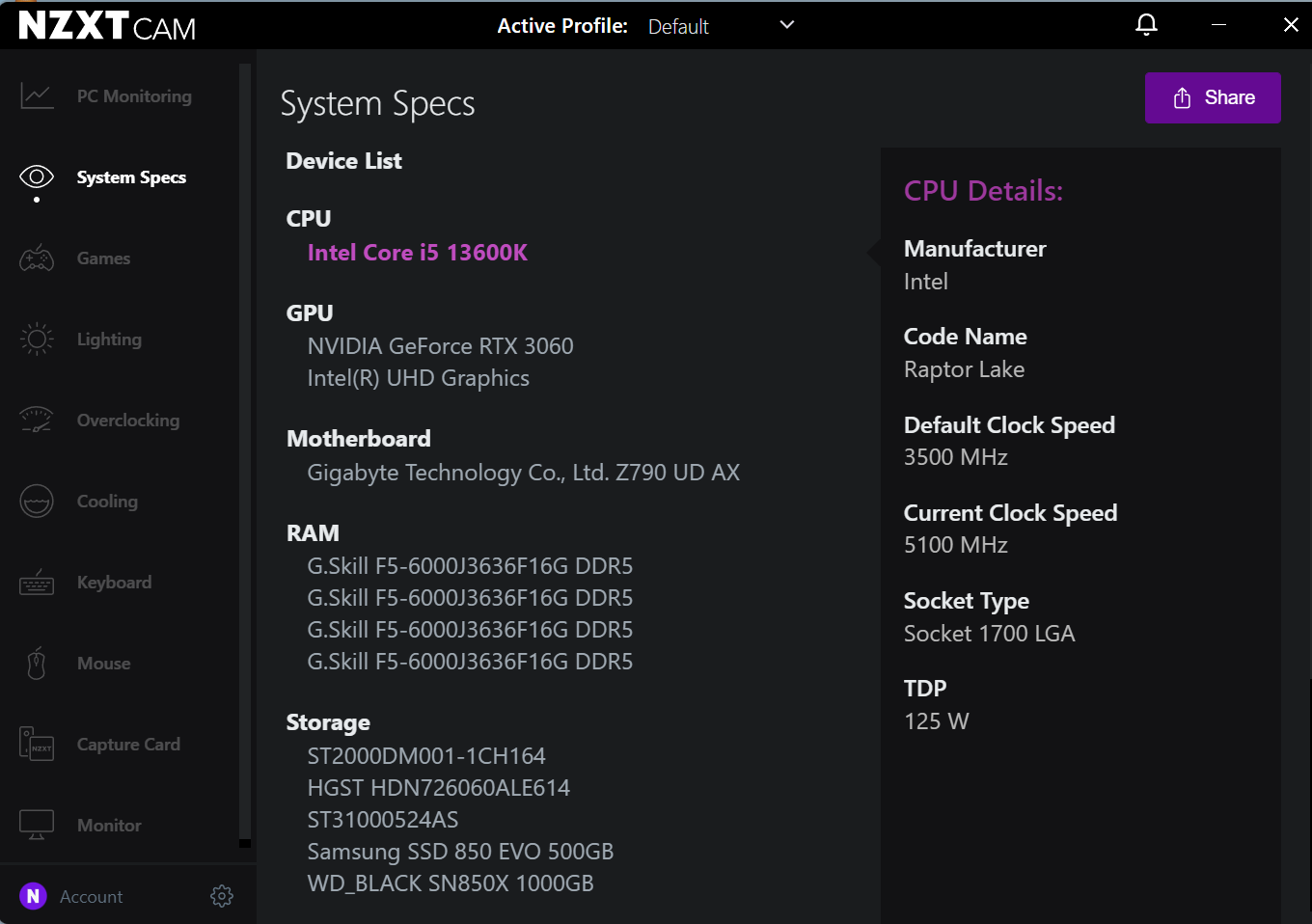Minimize the NZXT CAM window
This screenshot has width=1312, height=924.
click(x=1218, y=25)
